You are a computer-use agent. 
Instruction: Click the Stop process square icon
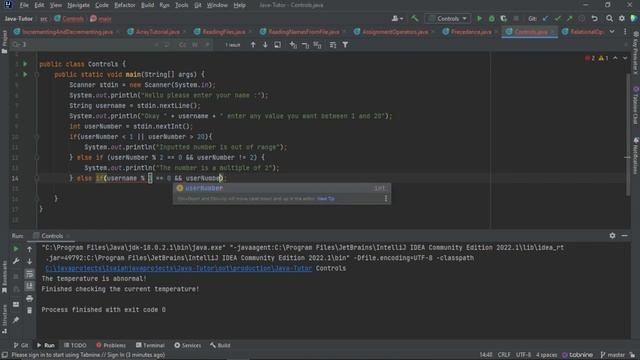click(x=516, y=18)
